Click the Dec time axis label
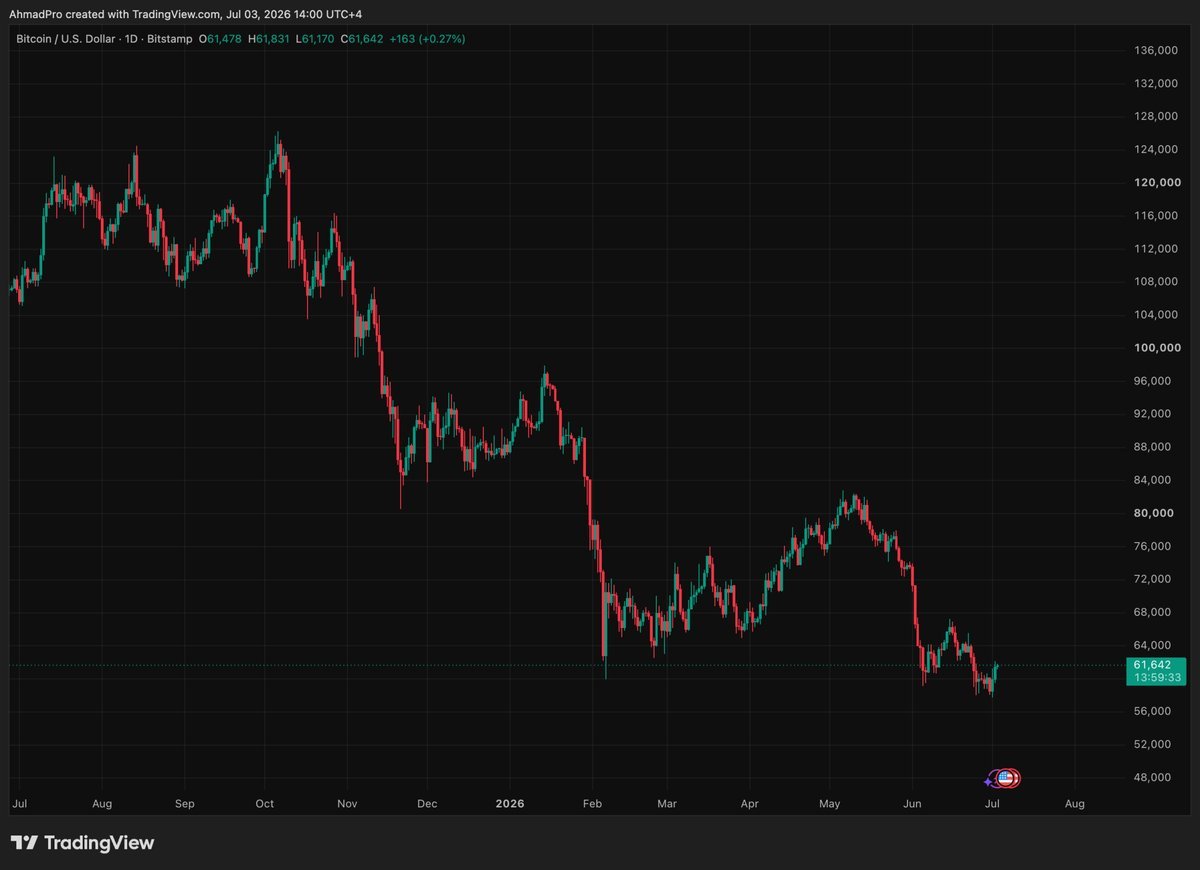The width and height of the screenshot is (1200, 870). [x=427, y=803]
